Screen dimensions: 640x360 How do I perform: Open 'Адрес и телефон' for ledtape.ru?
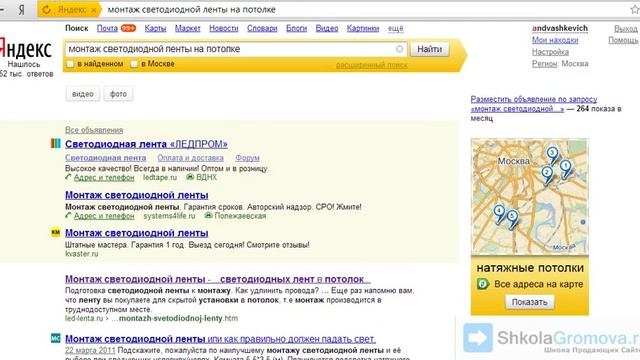(x=104, y=178)
